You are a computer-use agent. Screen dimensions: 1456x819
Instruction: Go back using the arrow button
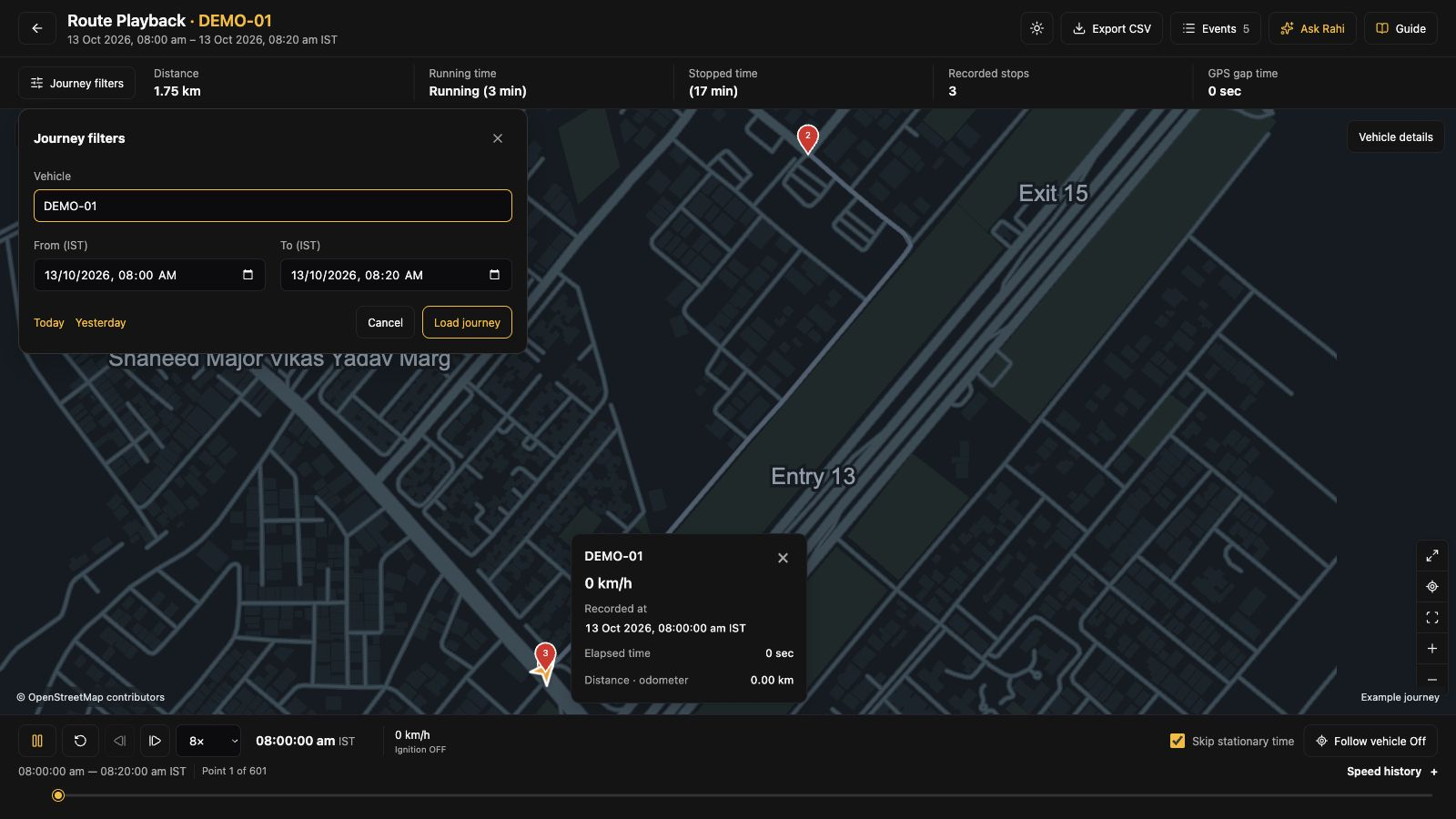[x=37, y=28]
